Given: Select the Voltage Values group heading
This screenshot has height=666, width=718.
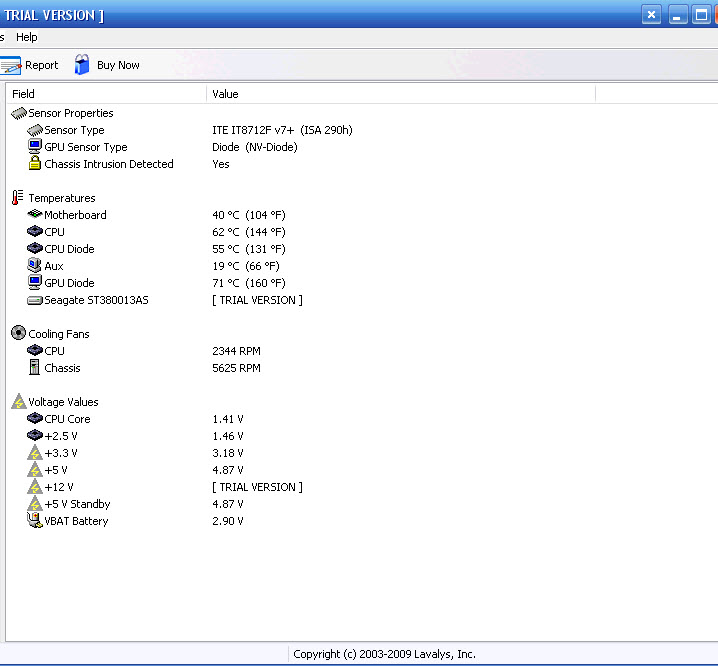Looking at the screenshot, I should (x=63, y=402).
